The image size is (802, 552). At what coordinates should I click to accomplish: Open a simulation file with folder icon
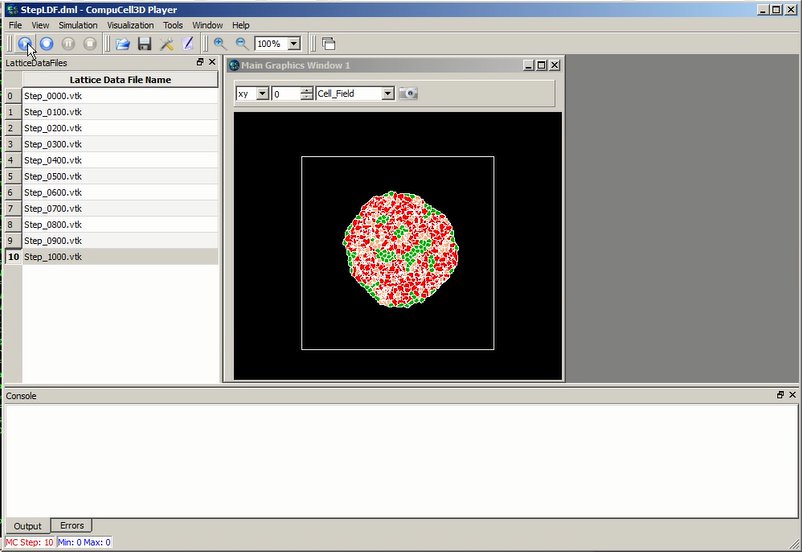[122, 44]
